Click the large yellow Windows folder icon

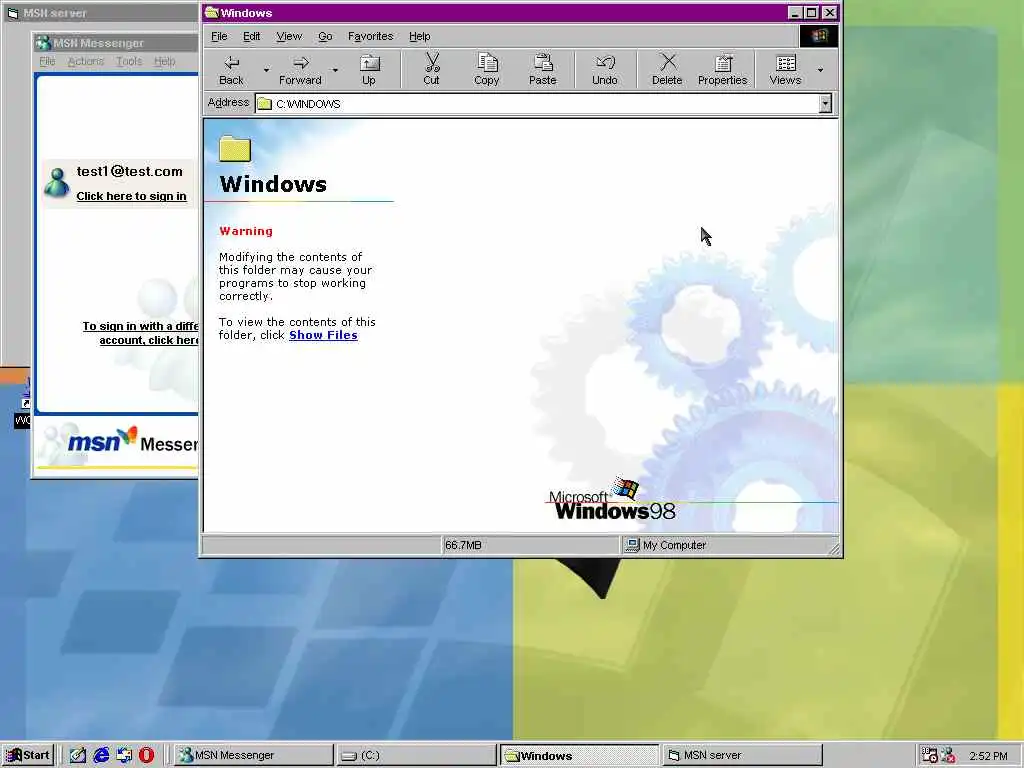click(235, 149)
